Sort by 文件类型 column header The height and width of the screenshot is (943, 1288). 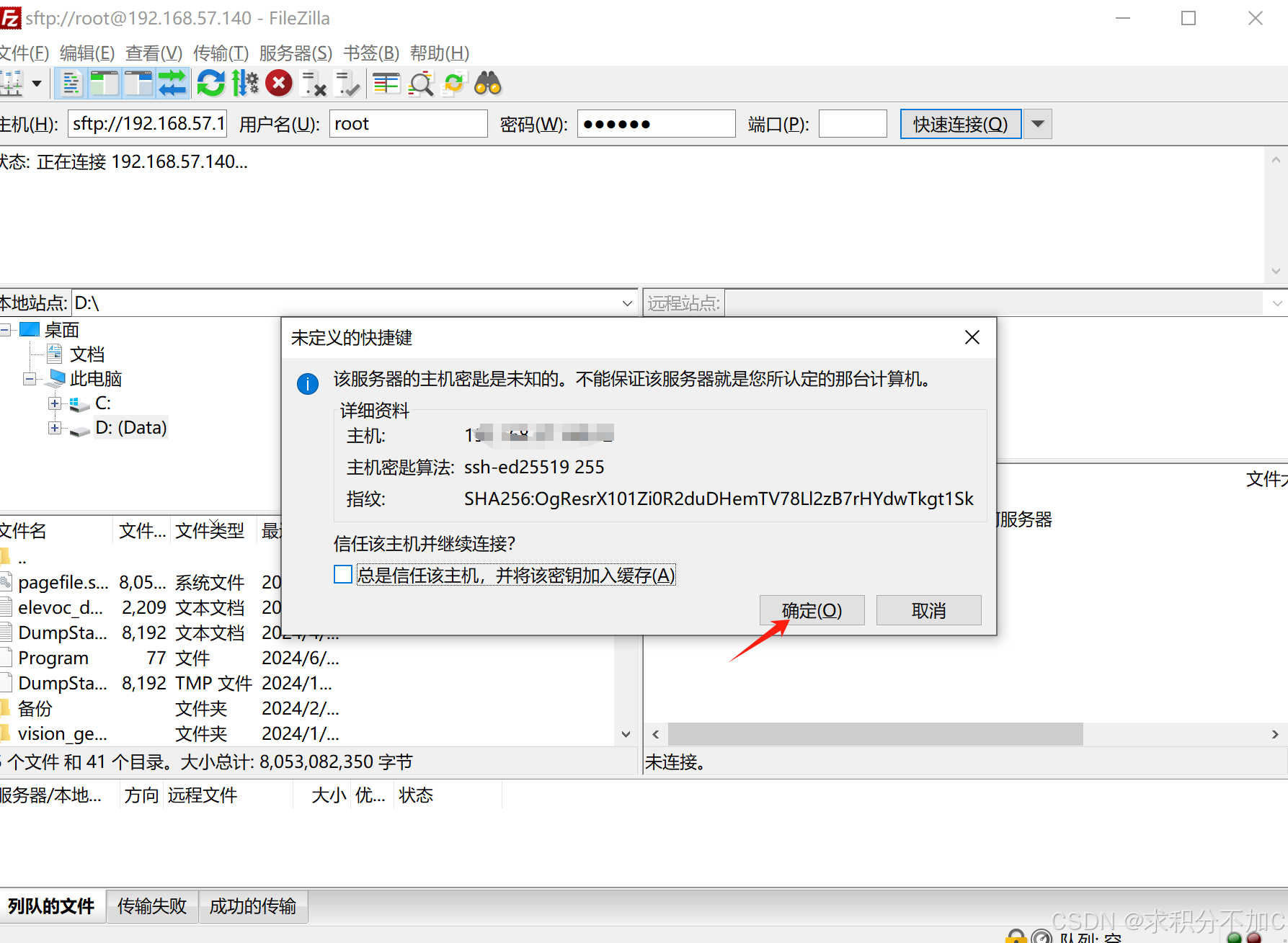click(213, 531)
